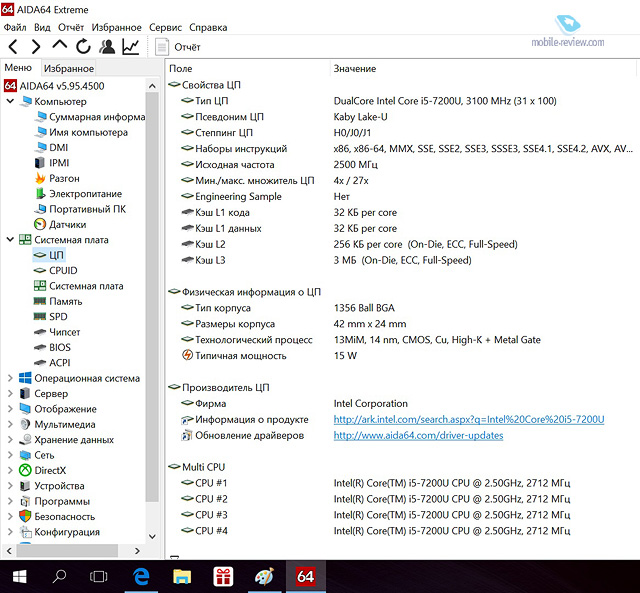This screenshot has width=640, height=593.
Task: Collapse the Системная плата group node
Action: [10, 240]
